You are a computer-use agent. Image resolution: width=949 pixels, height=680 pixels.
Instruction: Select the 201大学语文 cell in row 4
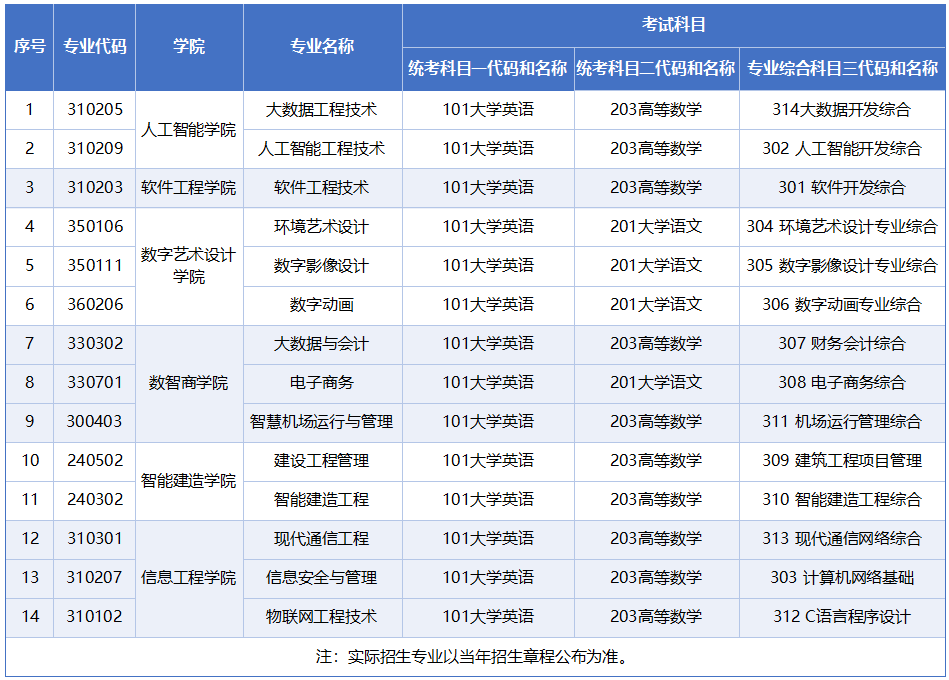653,227
